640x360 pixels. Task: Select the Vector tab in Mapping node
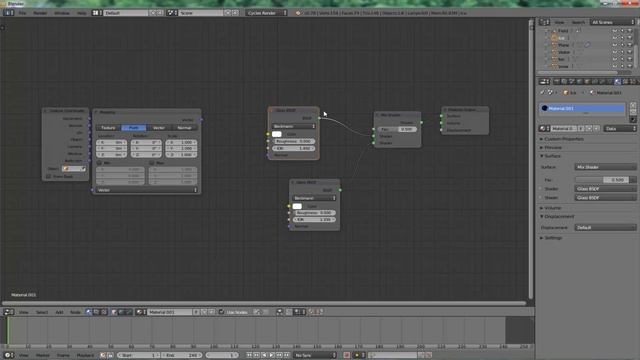coord(159,128)
